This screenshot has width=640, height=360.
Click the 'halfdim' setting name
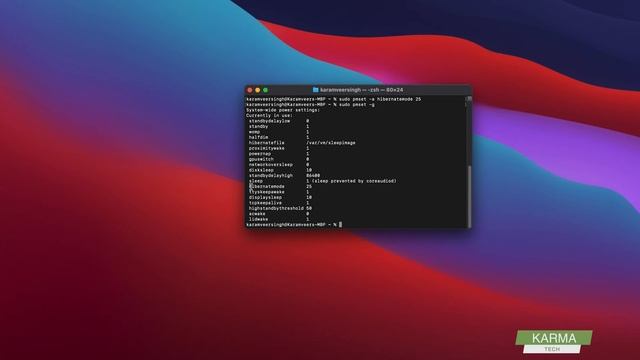pyautogui.click(x=258, y=137)
